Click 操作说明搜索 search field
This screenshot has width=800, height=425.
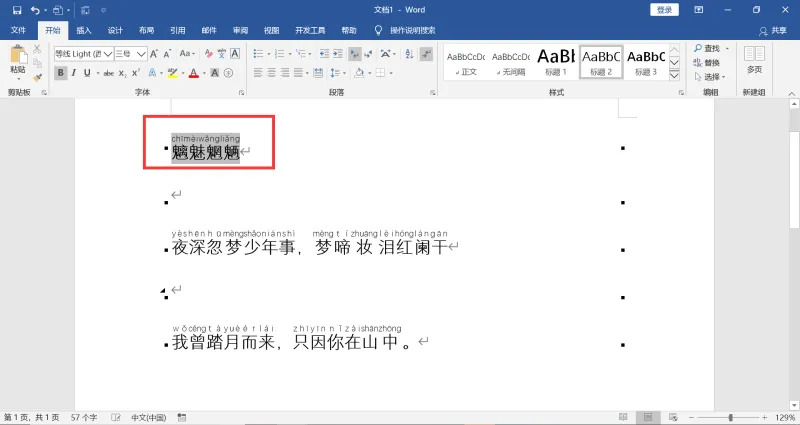point(412,31)
